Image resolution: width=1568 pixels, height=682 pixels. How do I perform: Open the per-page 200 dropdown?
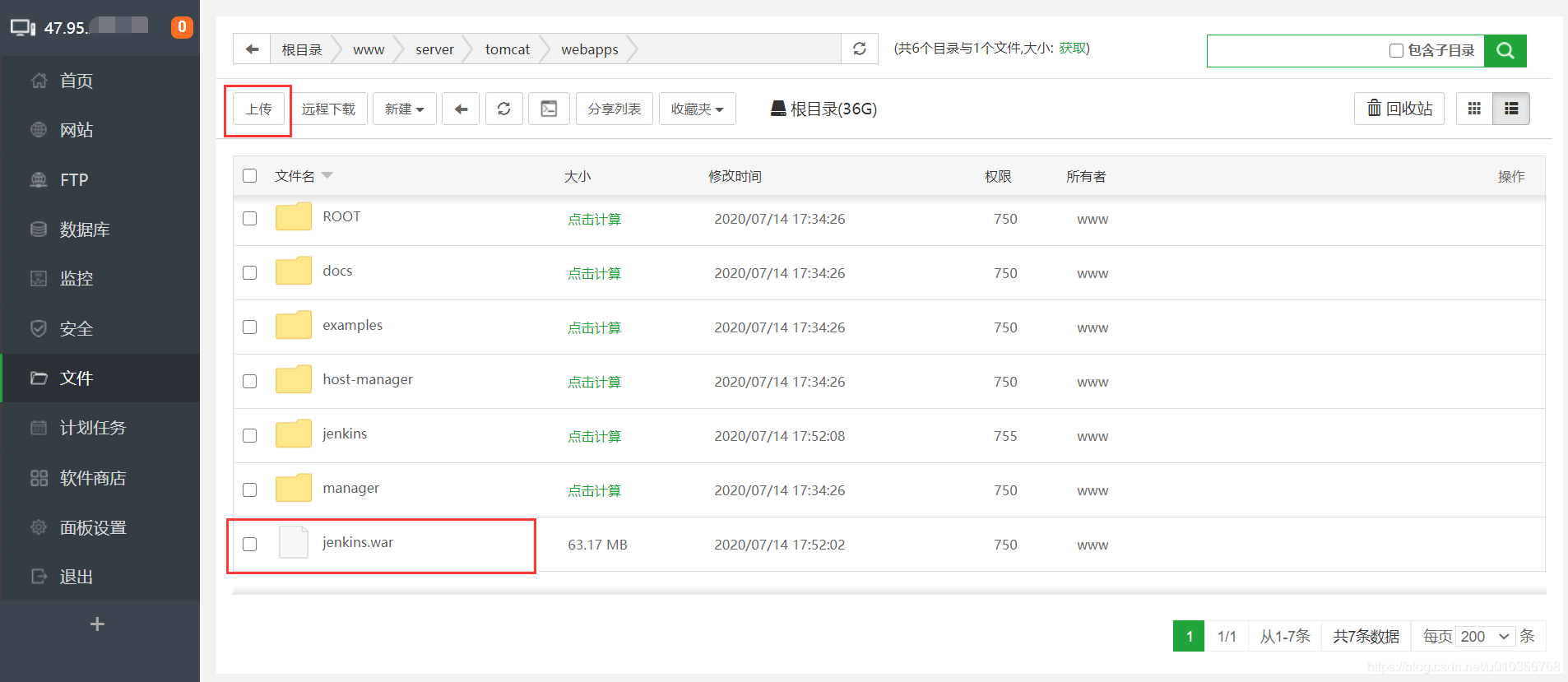[1486, 637]
